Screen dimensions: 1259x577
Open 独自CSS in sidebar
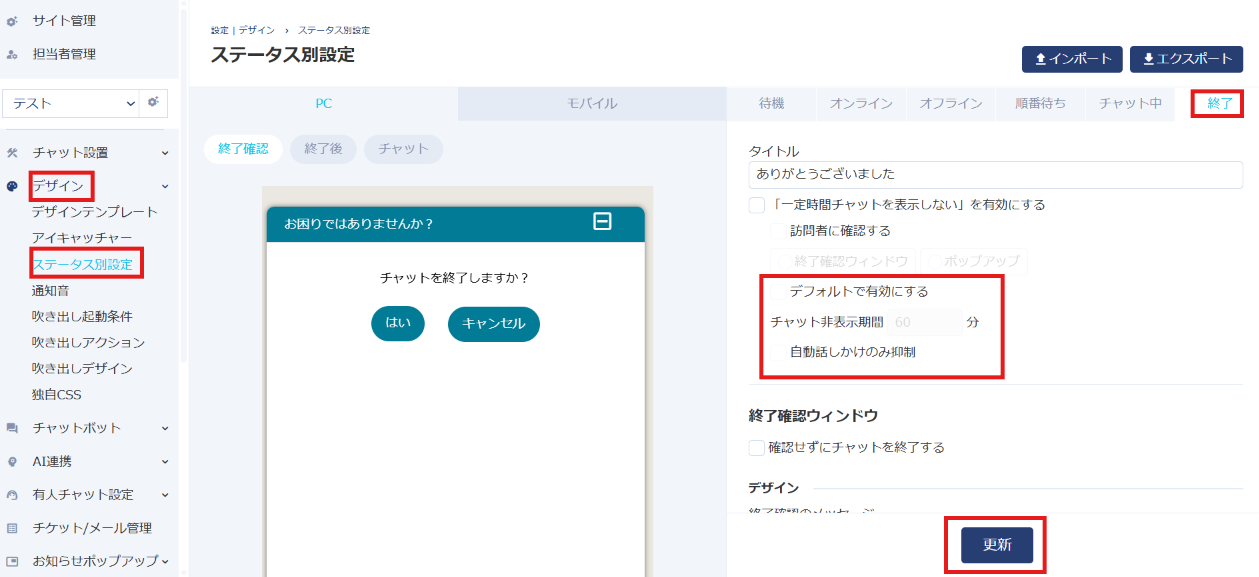click(56, 395)
